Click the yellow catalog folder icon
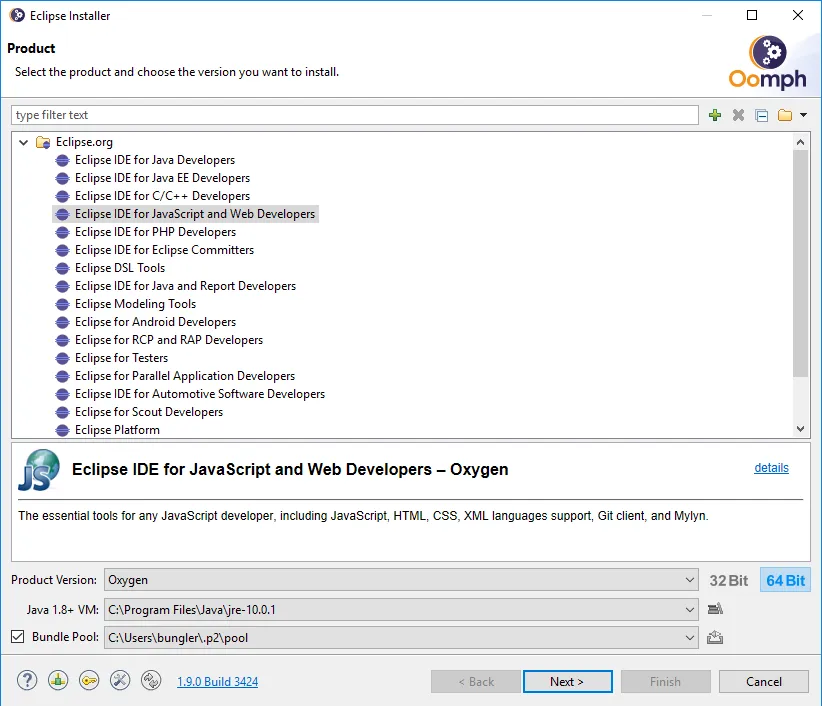The image size is (822, 706). [x=785, y=115]
